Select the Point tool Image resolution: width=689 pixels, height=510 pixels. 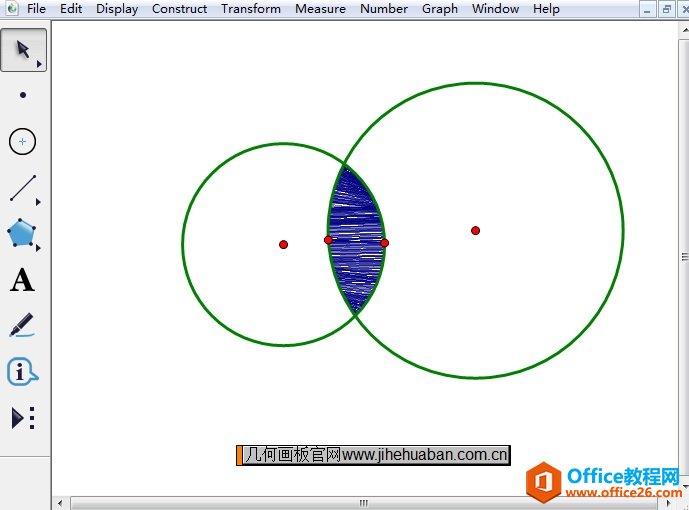pyautogui.click(x=23, y=96)
